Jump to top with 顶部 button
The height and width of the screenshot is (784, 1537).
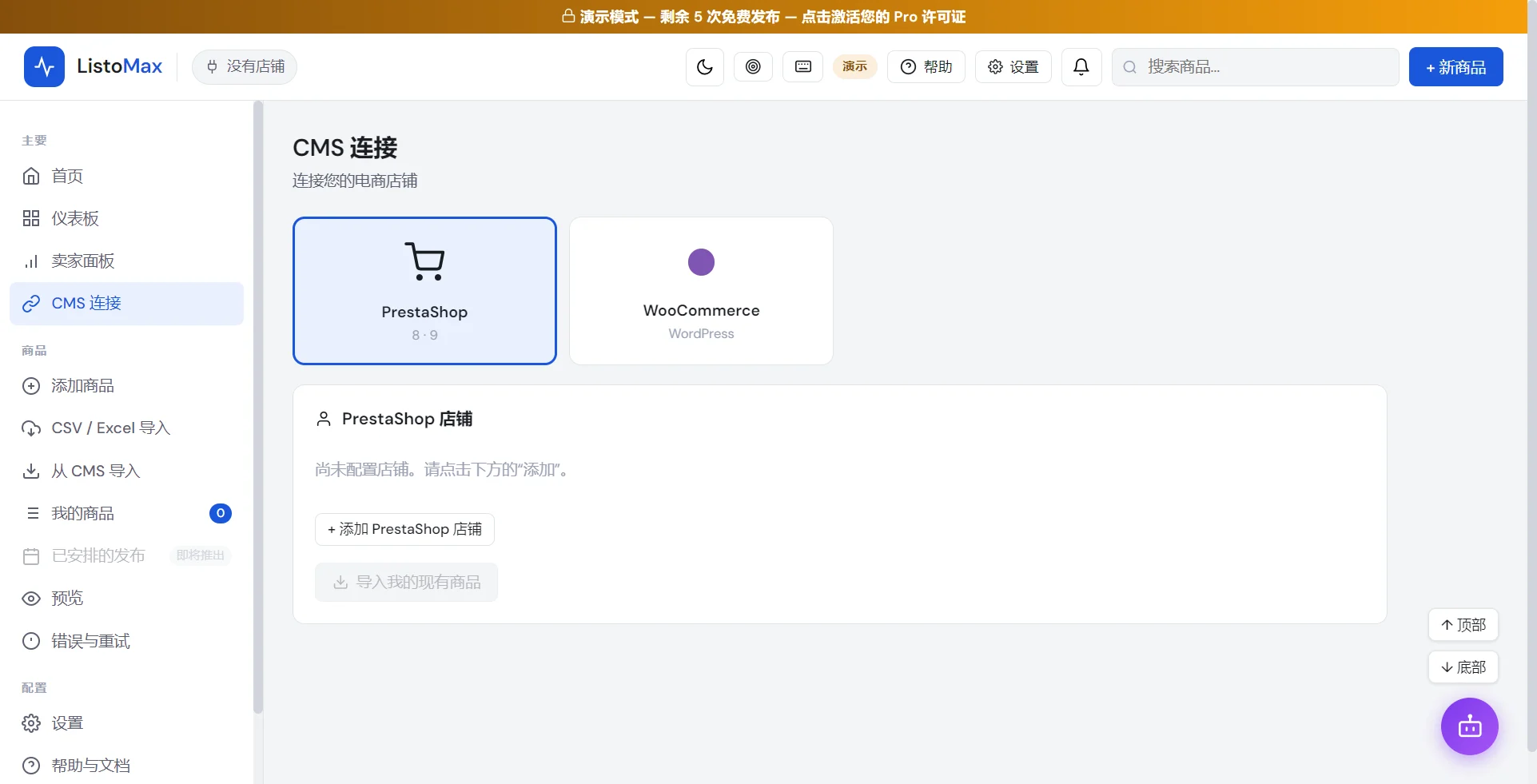(x=1463, y=625)
